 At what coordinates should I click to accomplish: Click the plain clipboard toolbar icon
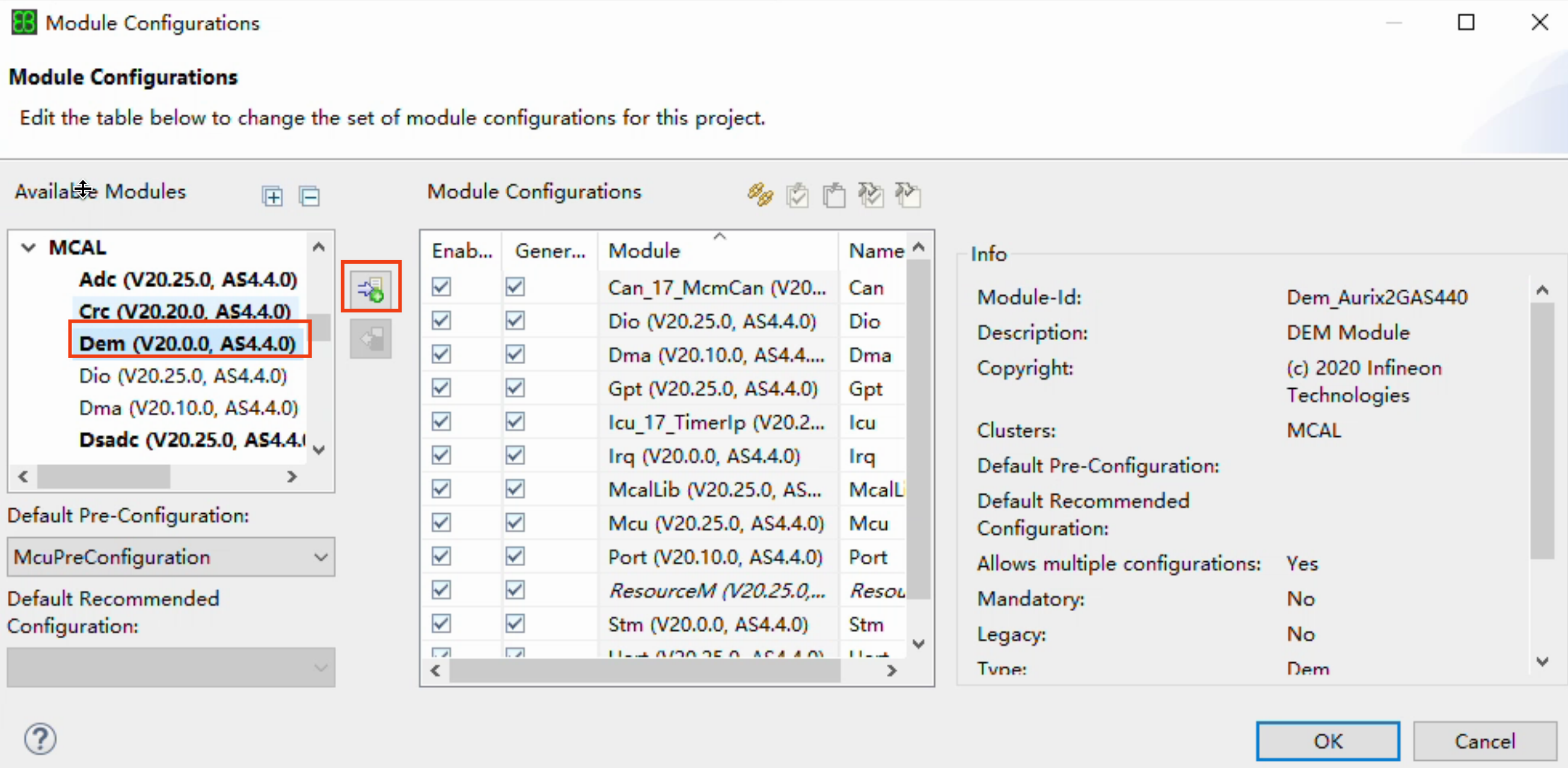tap(834, 195)
